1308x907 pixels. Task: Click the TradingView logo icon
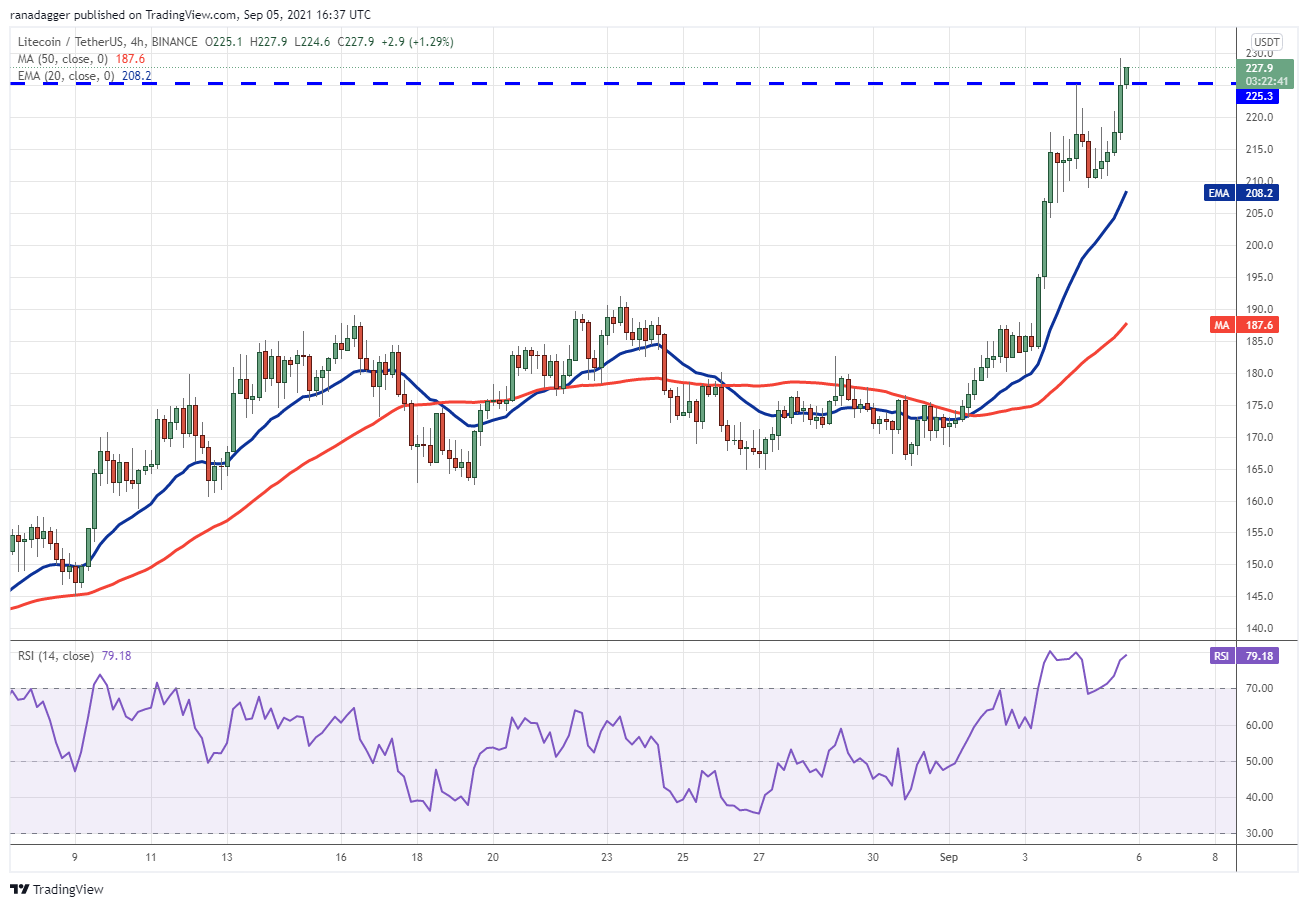click(20, 889)
